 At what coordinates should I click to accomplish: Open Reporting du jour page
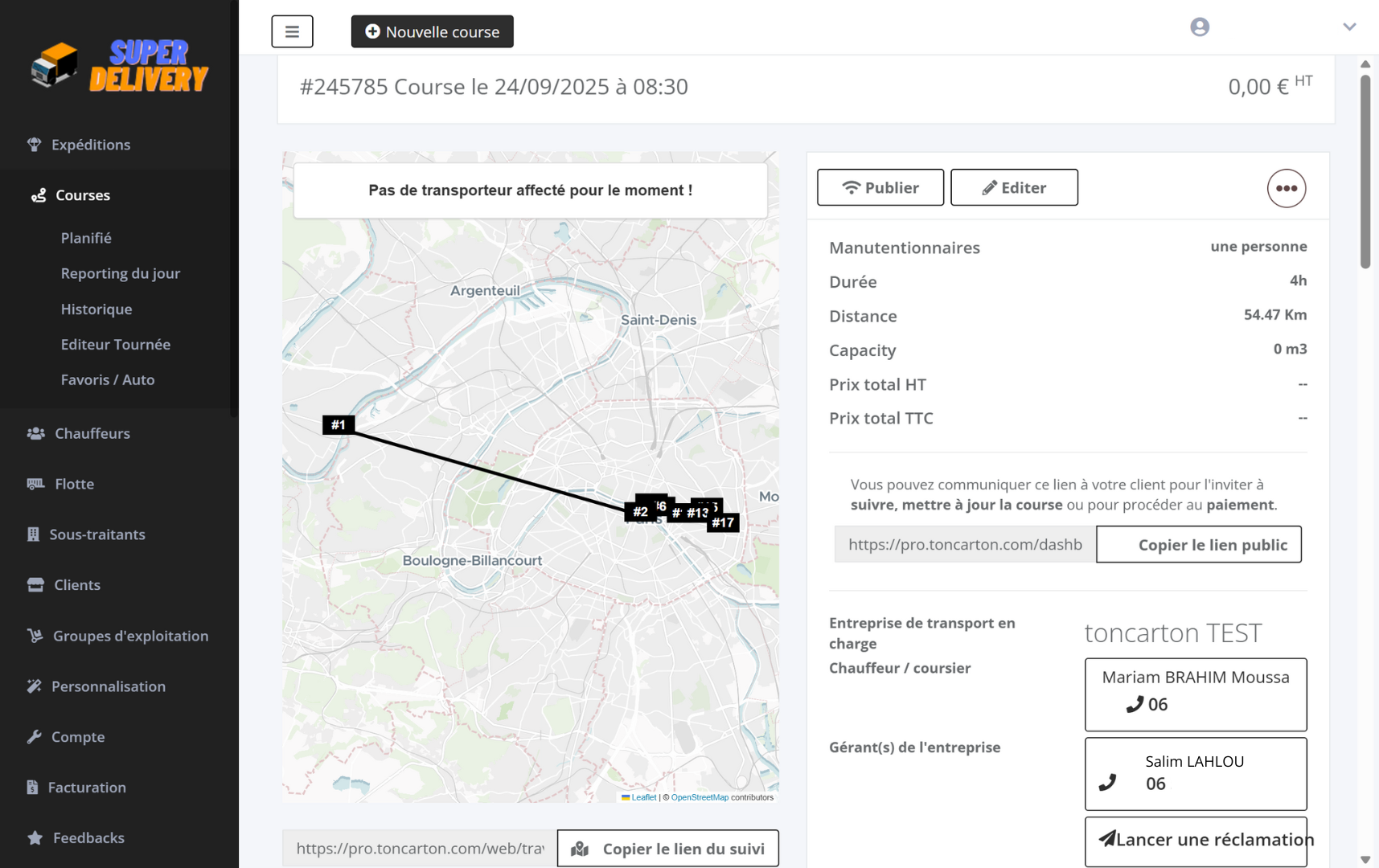pyautogui.click(x=120, y=273)
